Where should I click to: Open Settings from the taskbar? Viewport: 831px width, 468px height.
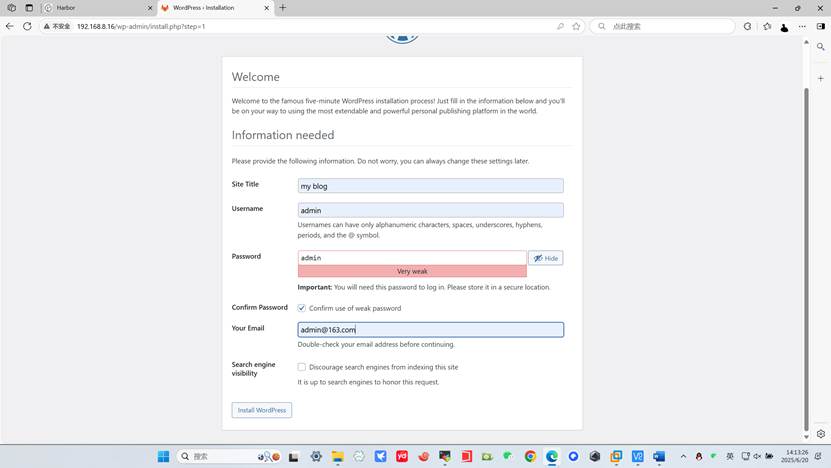316,456
